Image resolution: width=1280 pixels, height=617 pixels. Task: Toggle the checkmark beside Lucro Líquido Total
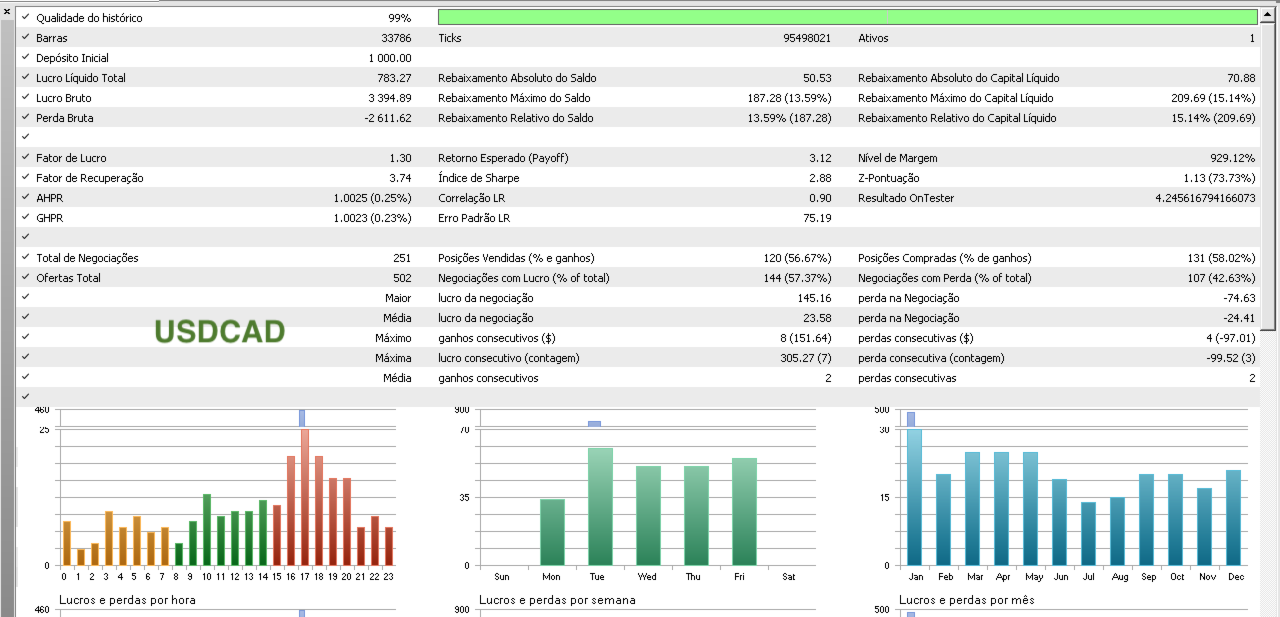tap(25, 78)
